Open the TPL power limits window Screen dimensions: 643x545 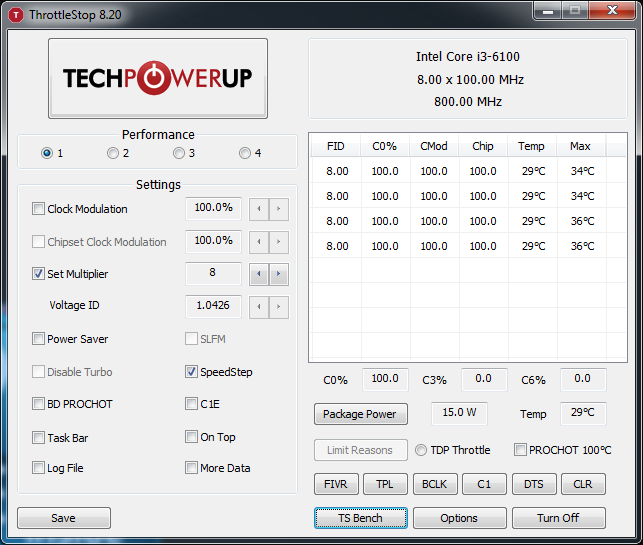point(385,484)
